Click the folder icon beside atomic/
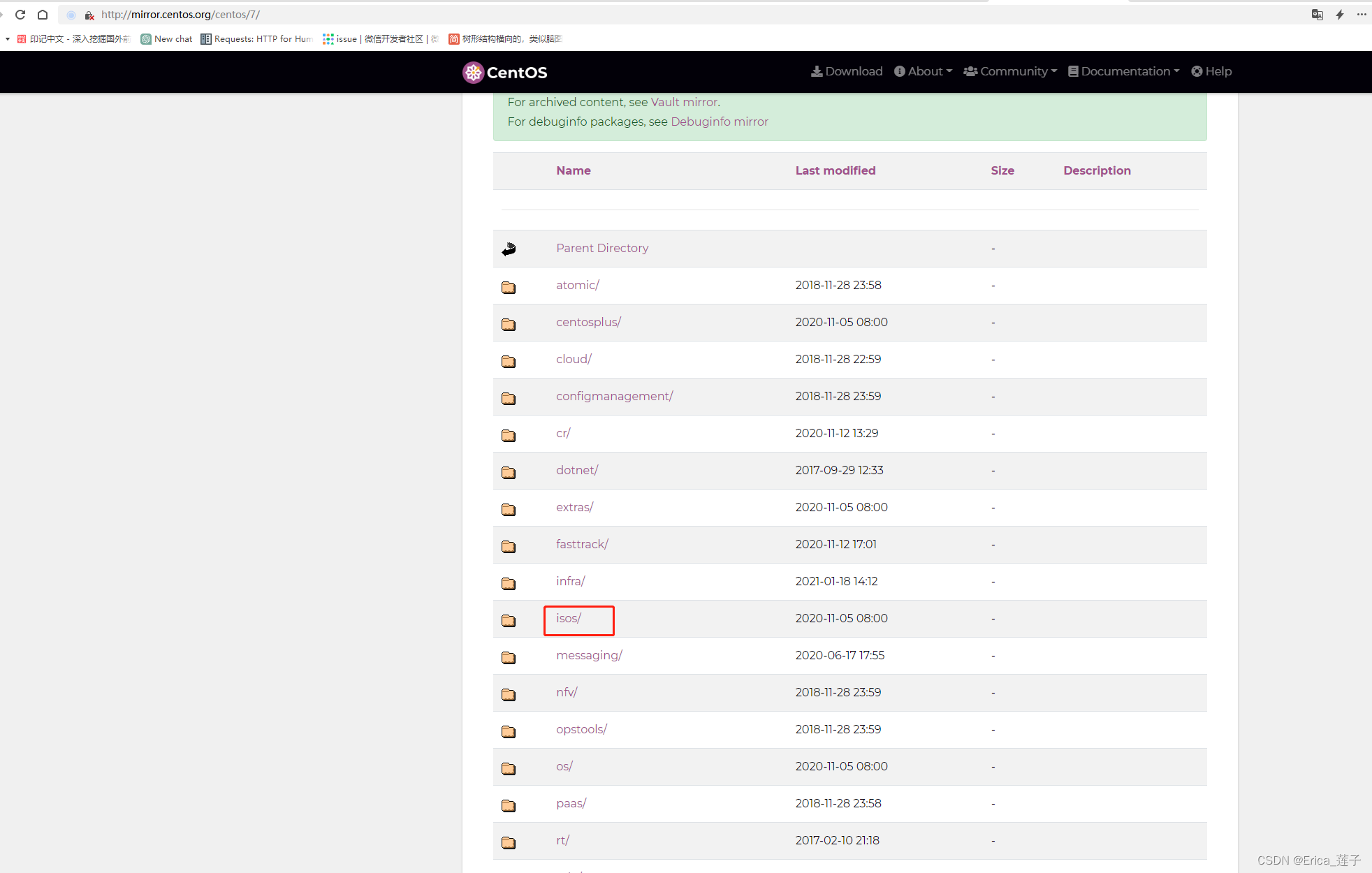Viewport: 1372px width, 873px height. coord(509,287)
